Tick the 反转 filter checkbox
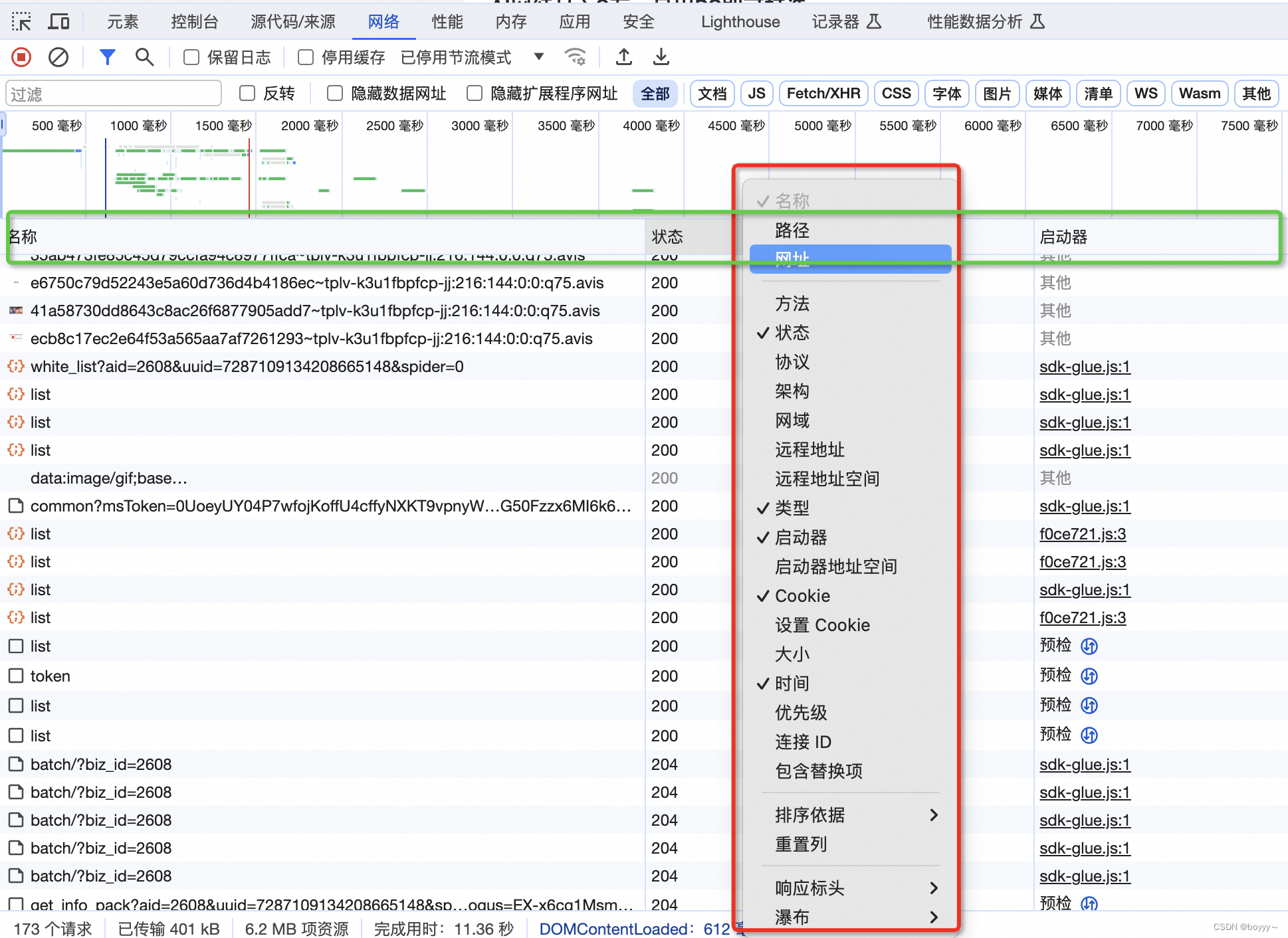 click(x=247, y=93)
